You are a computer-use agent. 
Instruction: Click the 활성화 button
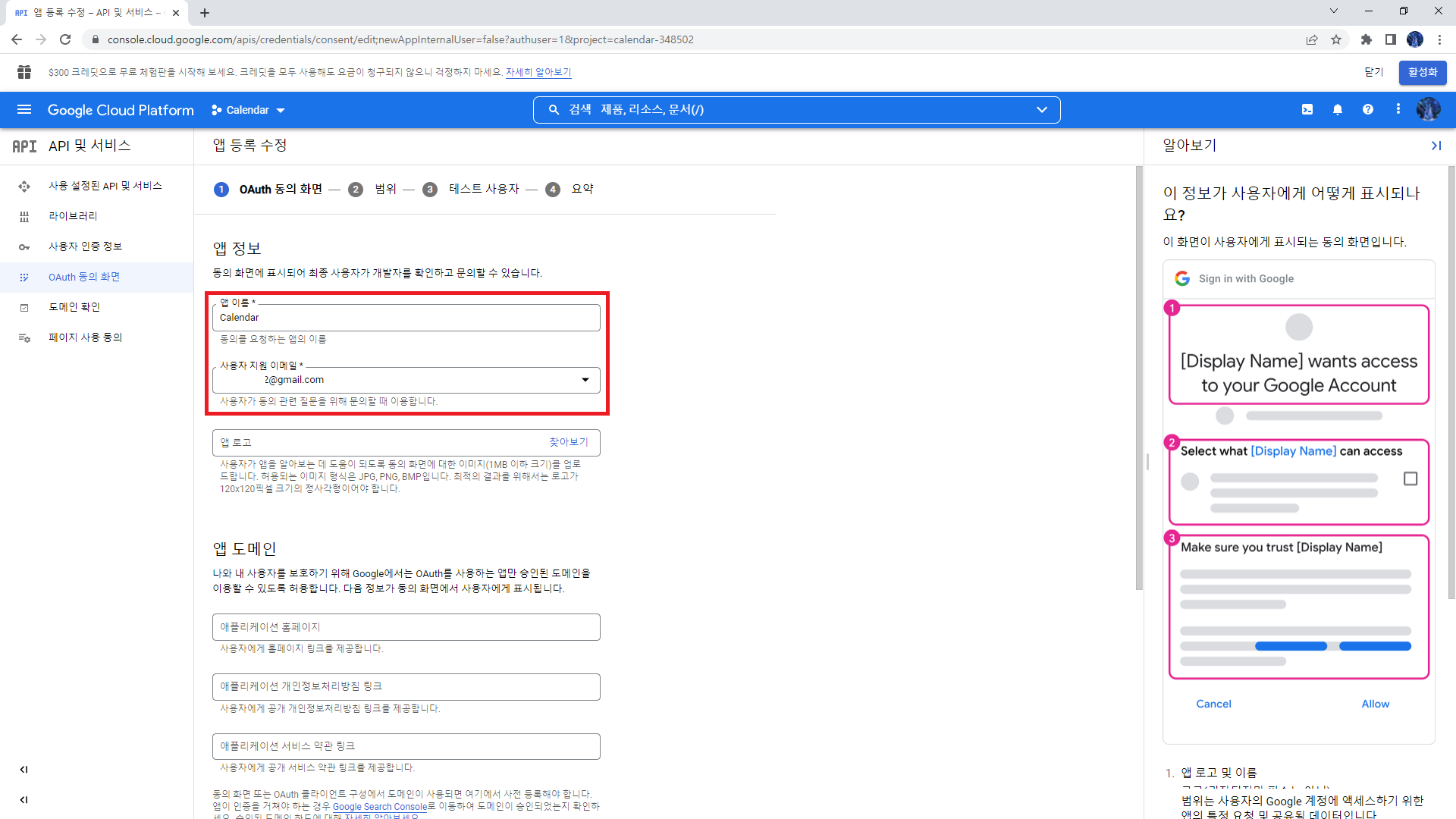1423,72
